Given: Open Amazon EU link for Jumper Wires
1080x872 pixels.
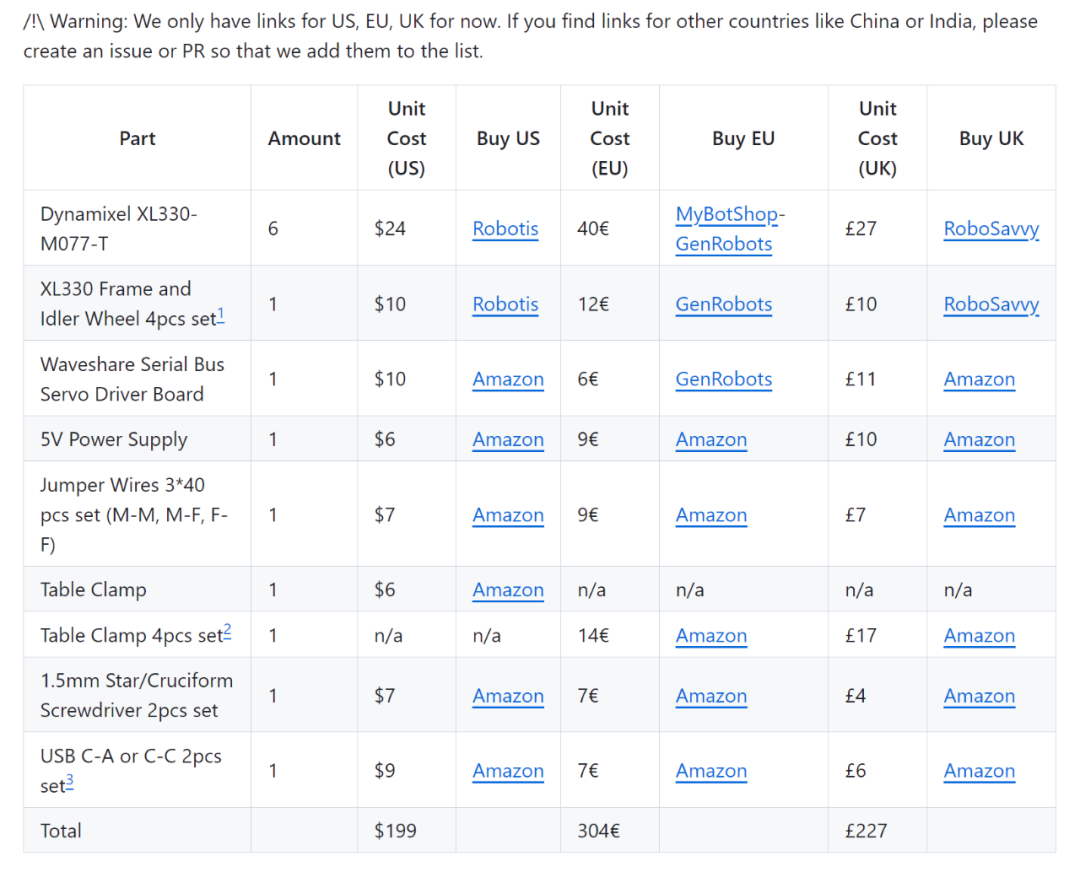Looking at the screenshot, I should 711,515.
